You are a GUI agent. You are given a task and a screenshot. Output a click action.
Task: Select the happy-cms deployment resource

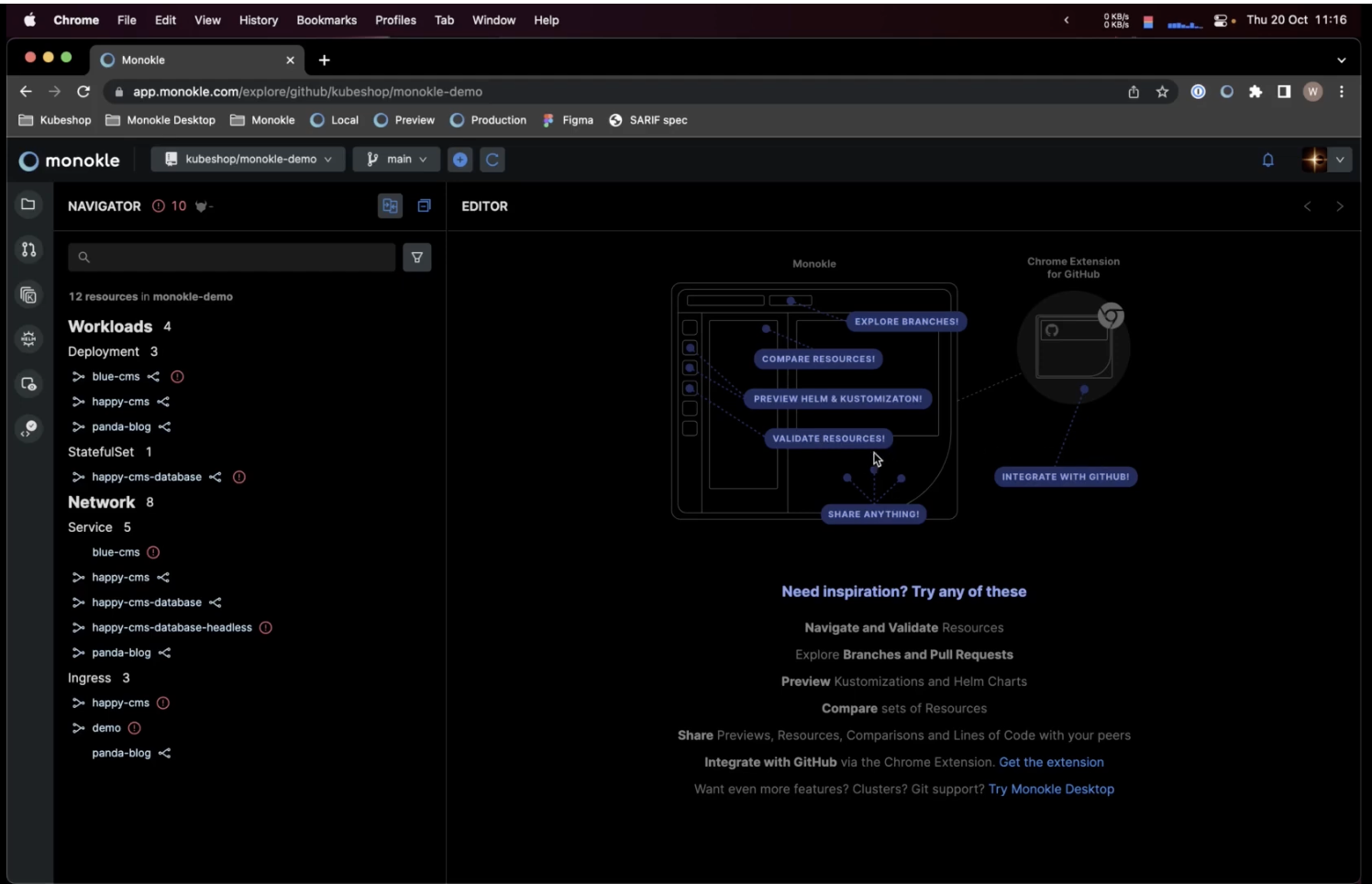120,402
